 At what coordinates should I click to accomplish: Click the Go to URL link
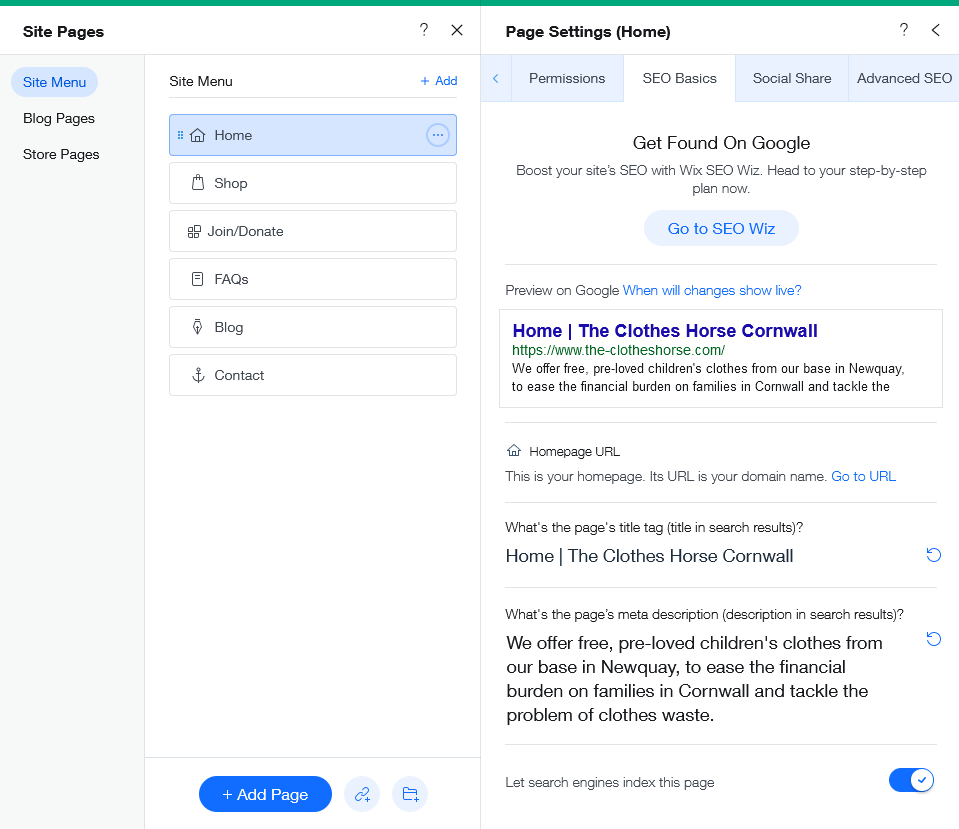click(x=863, y=476)
